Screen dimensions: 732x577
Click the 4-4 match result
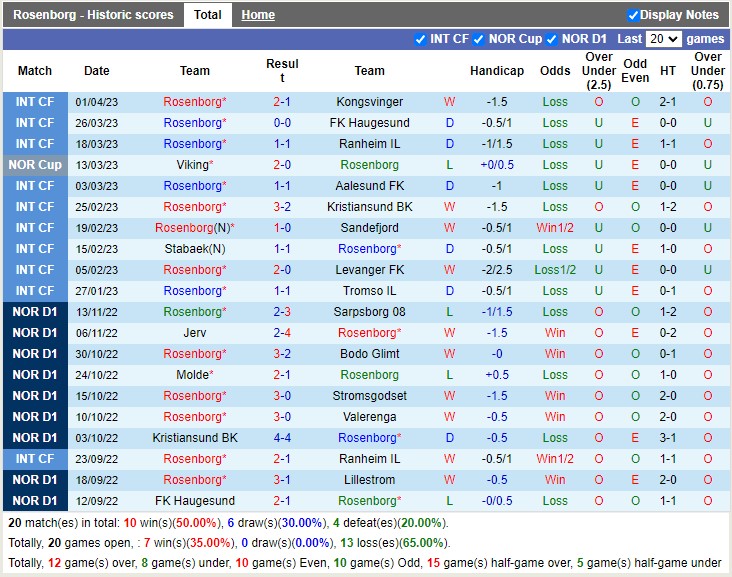(x=282, y=438)
